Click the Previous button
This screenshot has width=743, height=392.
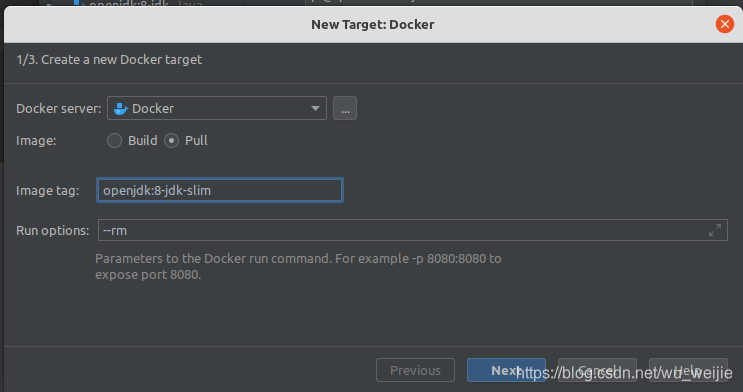pos(416,370)
